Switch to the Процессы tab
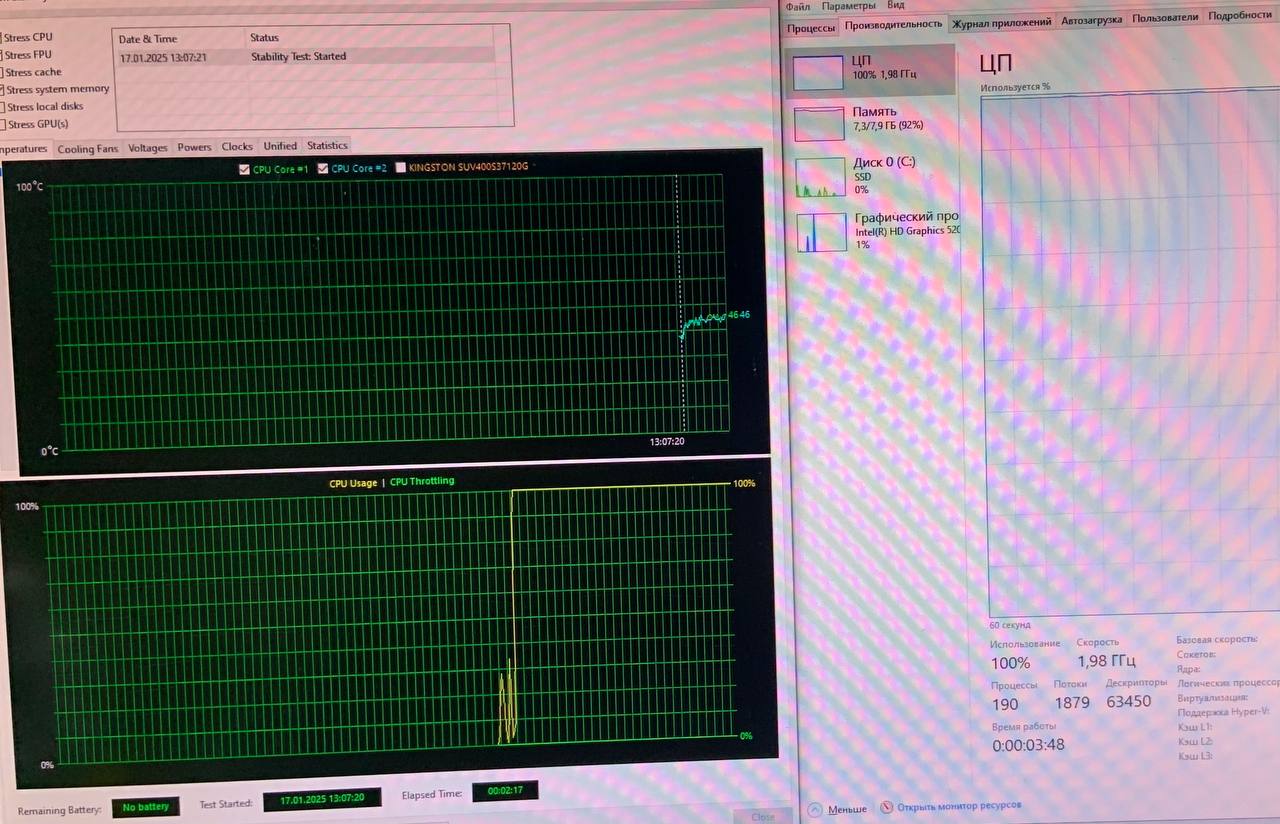Viewport: 1280px width, 824px height. click(811, 28)
